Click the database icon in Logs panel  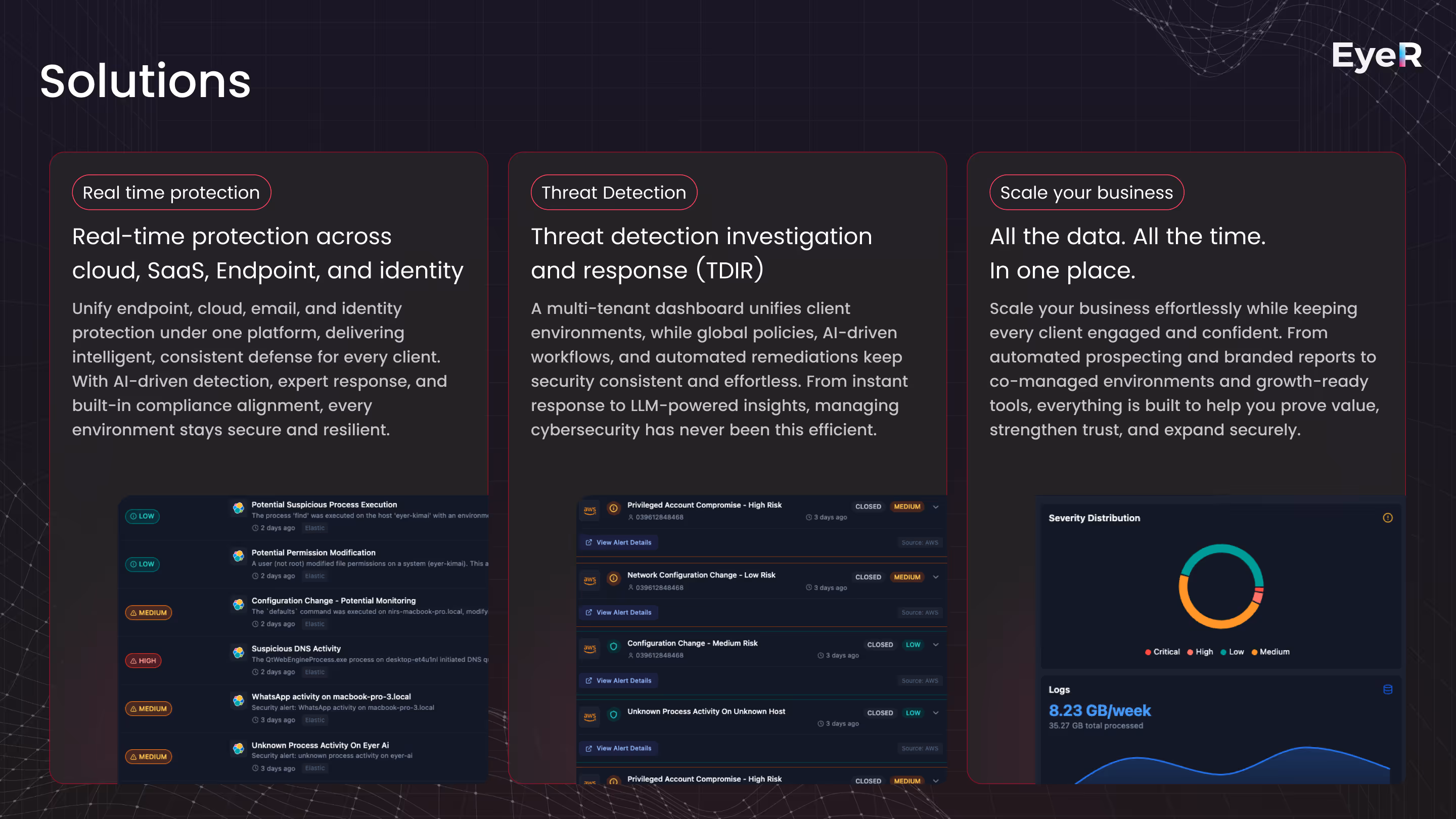1387,689
